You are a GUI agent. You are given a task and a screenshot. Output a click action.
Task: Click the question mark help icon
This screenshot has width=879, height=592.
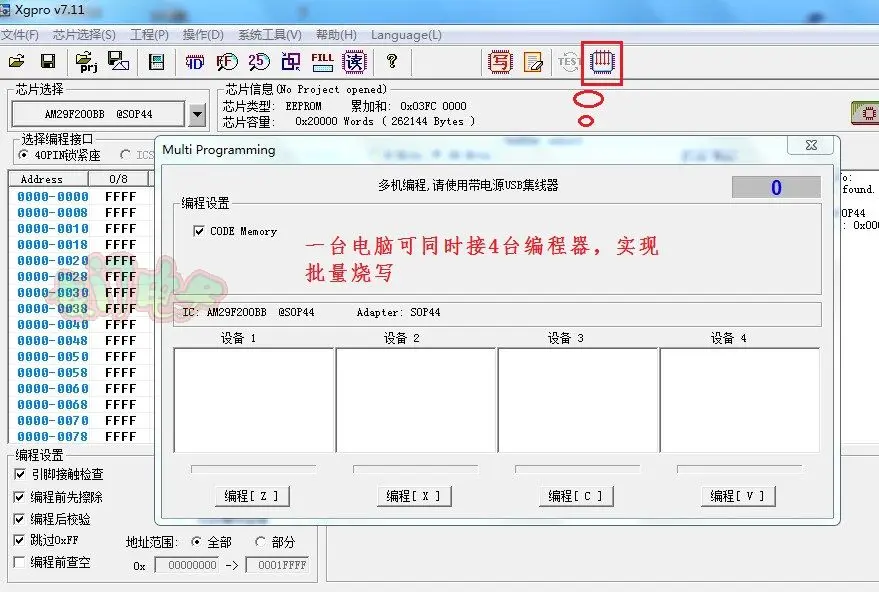click(x=392, y=61)
